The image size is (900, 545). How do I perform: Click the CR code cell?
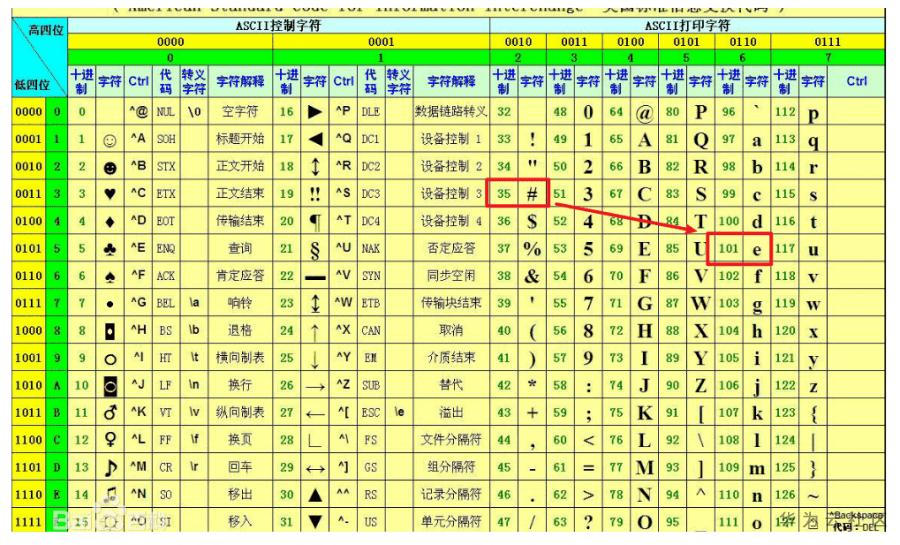pyautogui.click(x=166, y=467)
